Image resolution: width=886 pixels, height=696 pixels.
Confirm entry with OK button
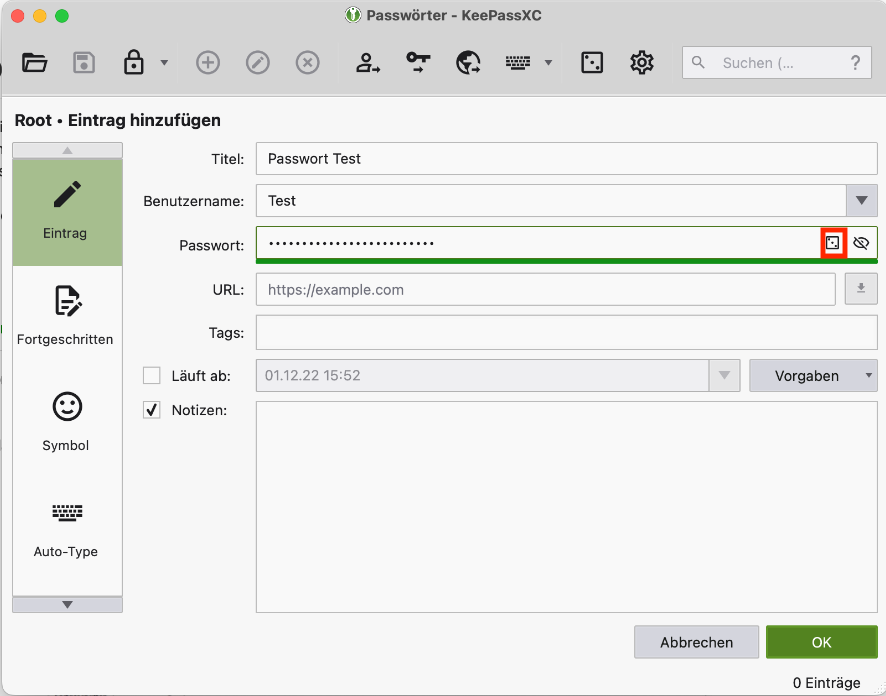[x=821, y=642]
